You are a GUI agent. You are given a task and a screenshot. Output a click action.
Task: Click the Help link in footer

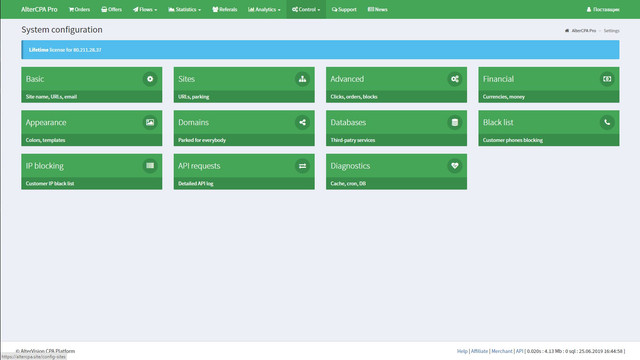pos(462,351)
